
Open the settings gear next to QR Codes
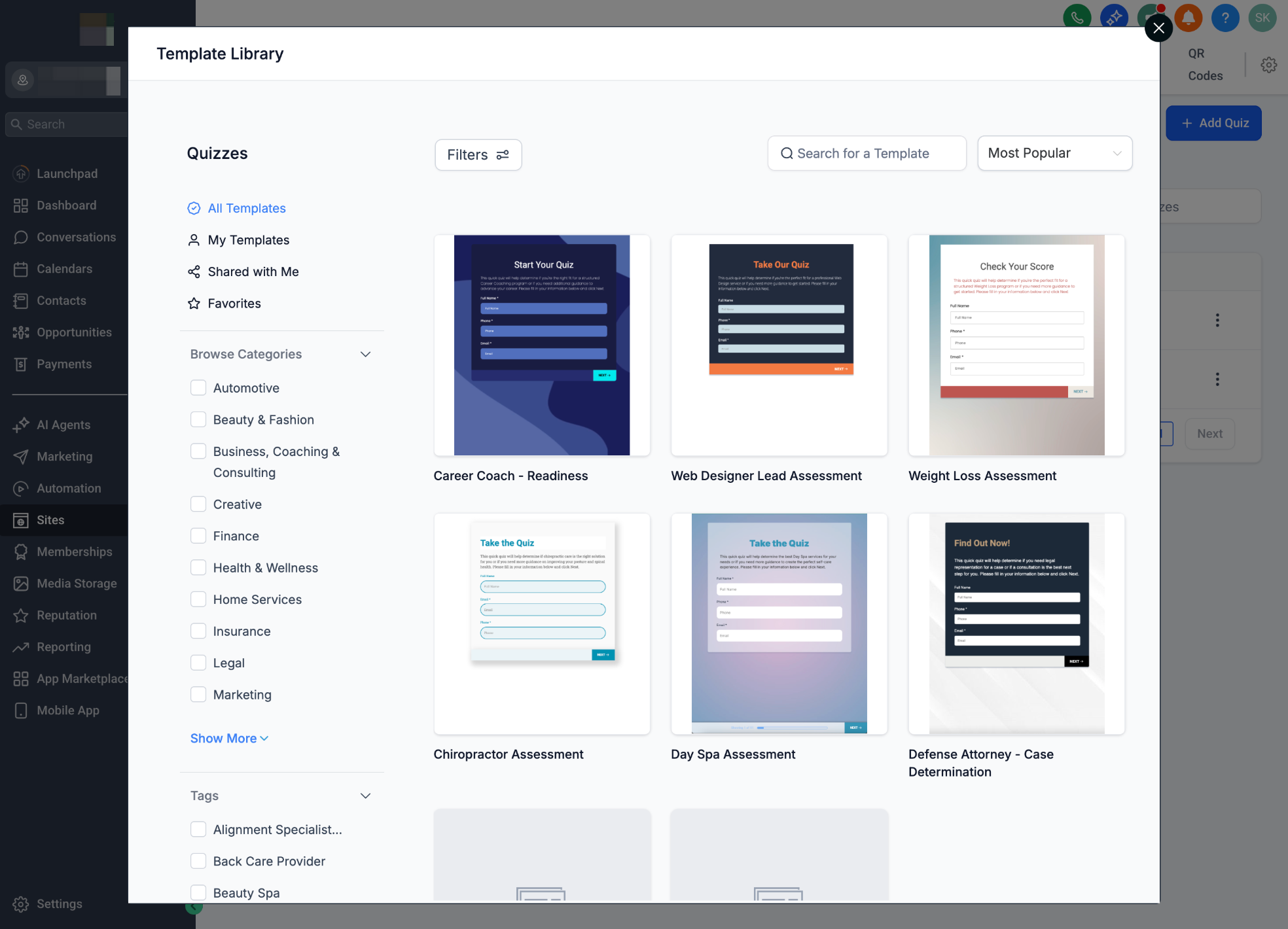[x=1268, y=65]
